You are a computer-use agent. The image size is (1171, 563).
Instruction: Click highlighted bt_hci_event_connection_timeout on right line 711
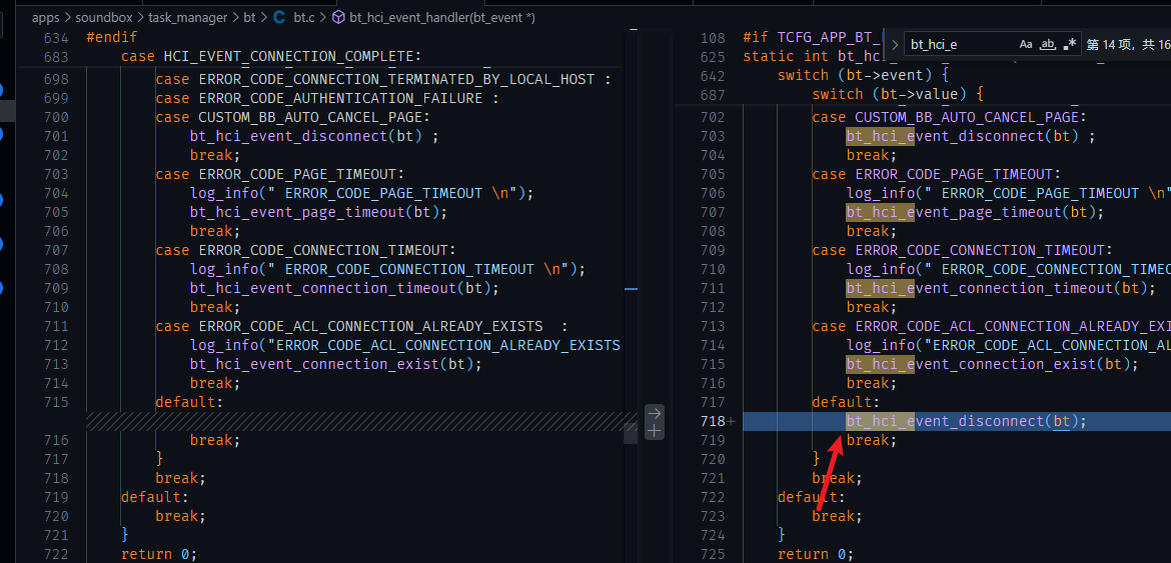click(1000, 288)
